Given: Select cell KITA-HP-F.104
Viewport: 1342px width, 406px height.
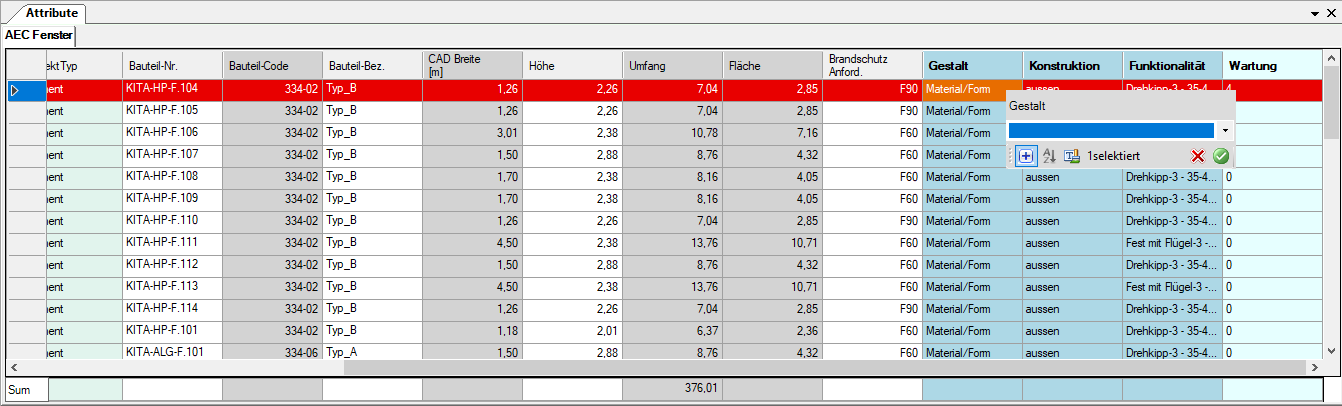Looking at the screenshot, I should [172, 89].
